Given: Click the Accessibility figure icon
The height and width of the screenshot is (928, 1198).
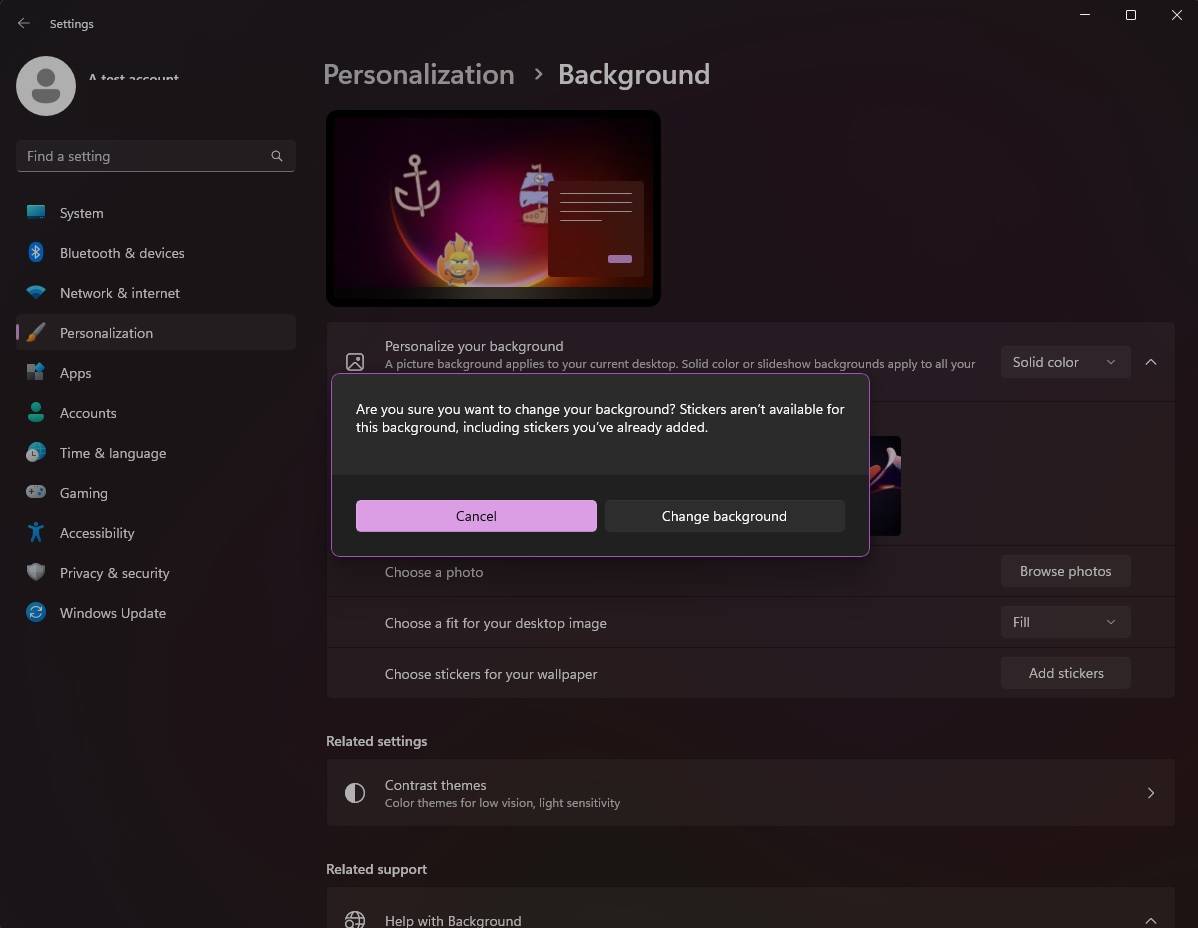Looking at the screenshot, I should 36,533.
